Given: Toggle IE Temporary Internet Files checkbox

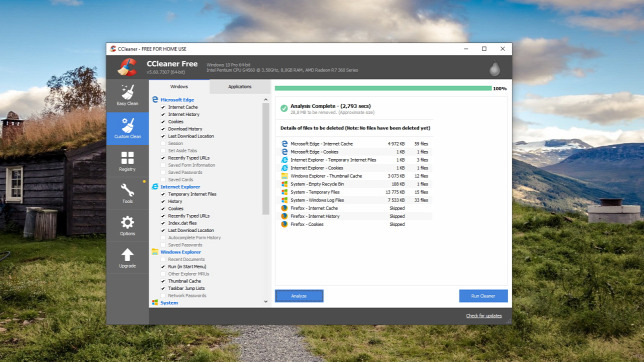Looking at the screenshot, I should 163,194.
